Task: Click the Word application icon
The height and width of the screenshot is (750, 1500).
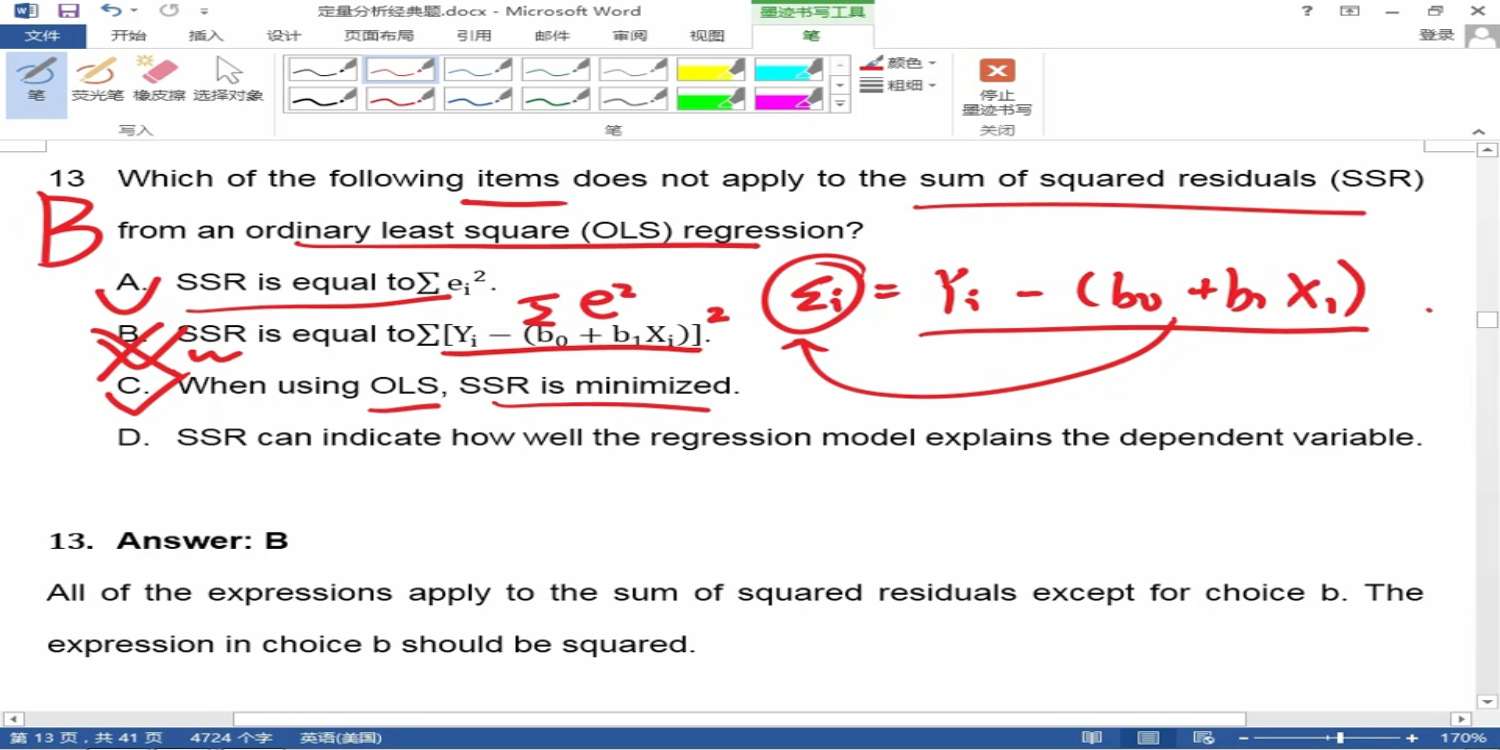Action: tap(25, 11)
